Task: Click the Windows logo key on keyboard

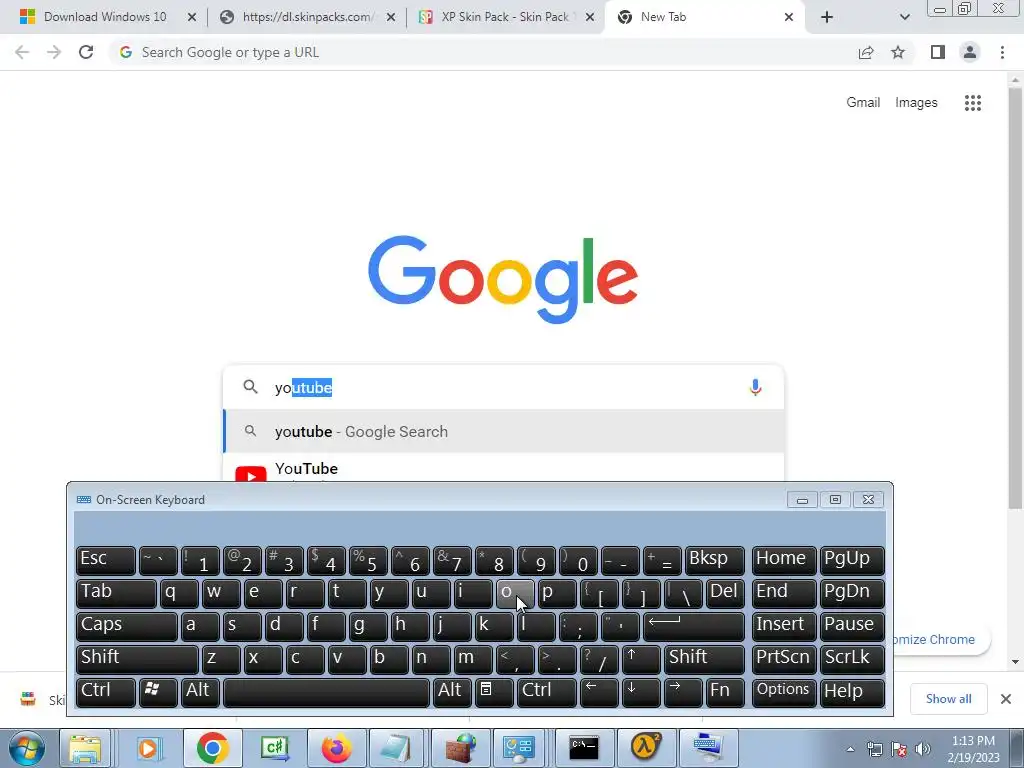Action: point(158,692)
